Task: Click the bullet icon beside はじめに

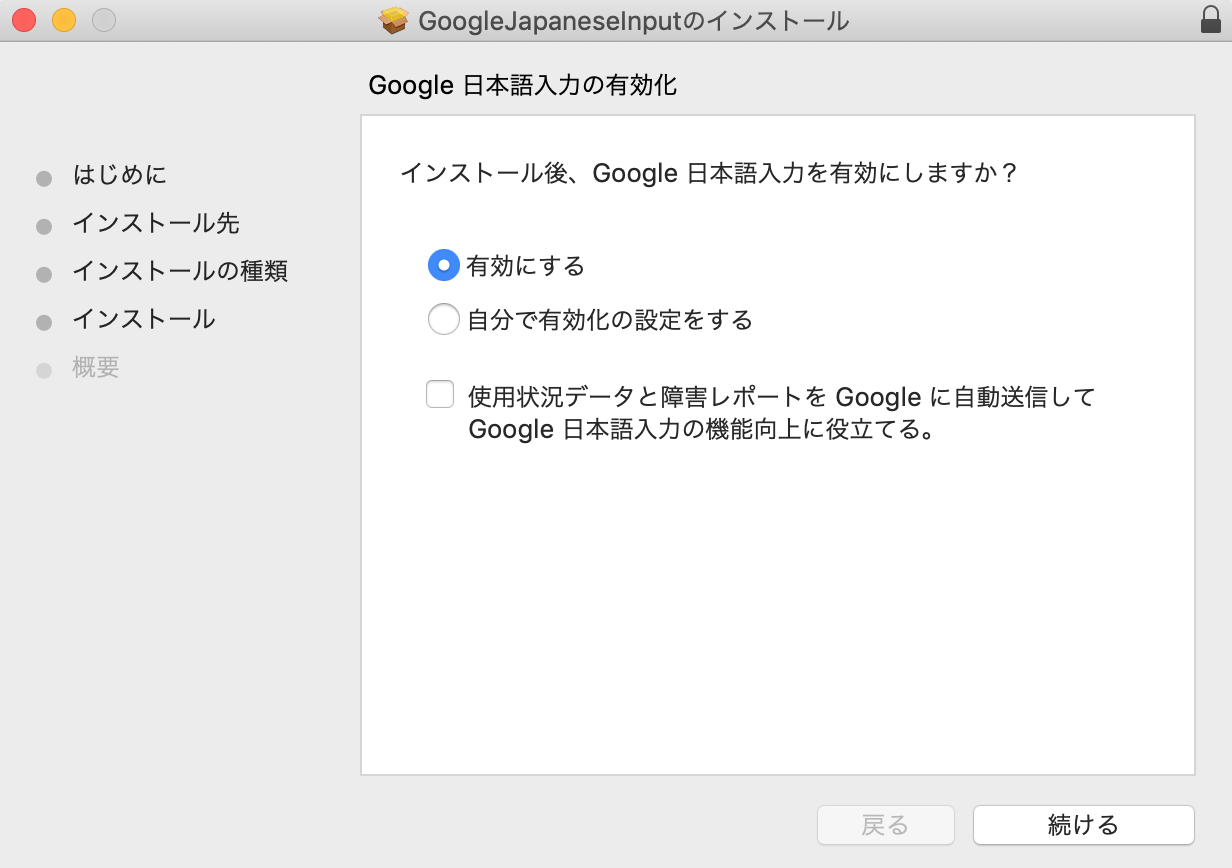Action: [44, 177]
